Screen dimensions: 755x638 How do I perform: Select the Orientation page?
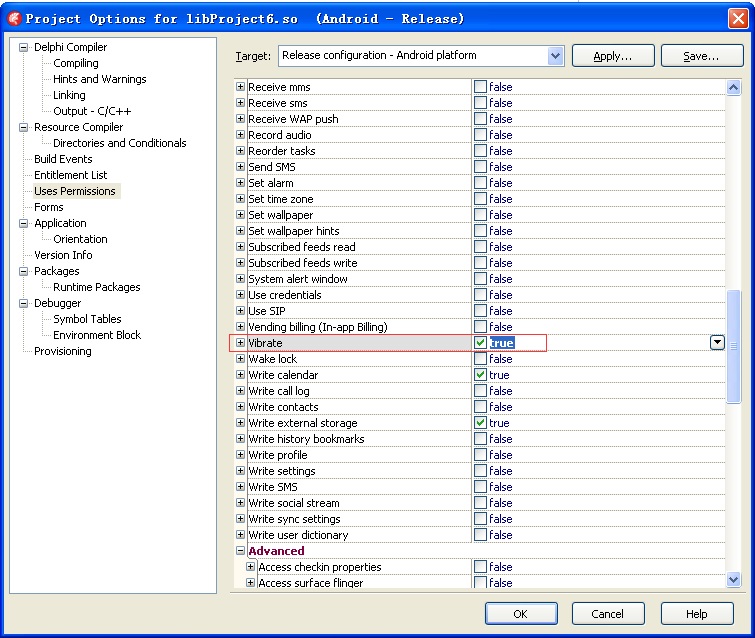(x=80, y=239)
